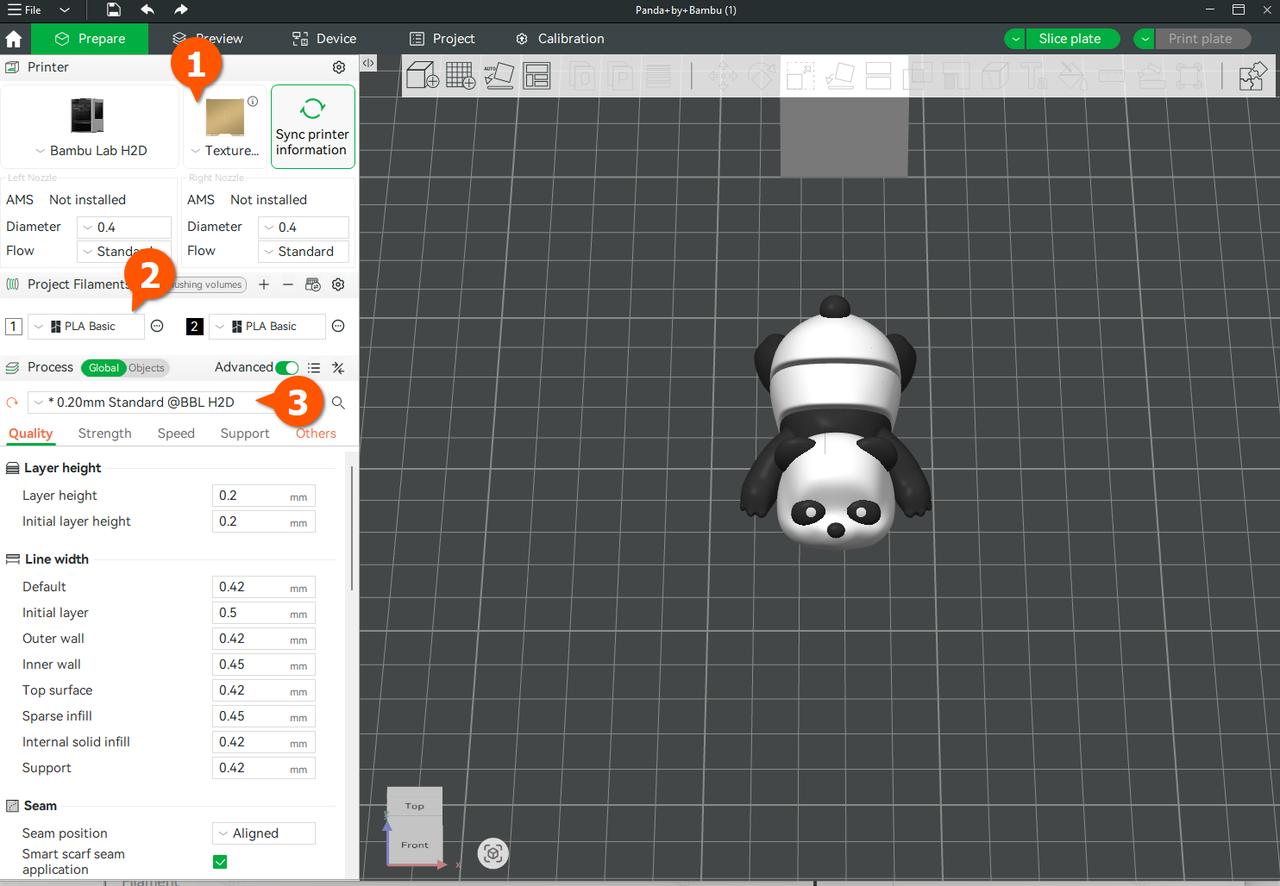Select the Color painting bucket tool
The width and height of the screenshot is (1280, 886).
point(1072,76)
